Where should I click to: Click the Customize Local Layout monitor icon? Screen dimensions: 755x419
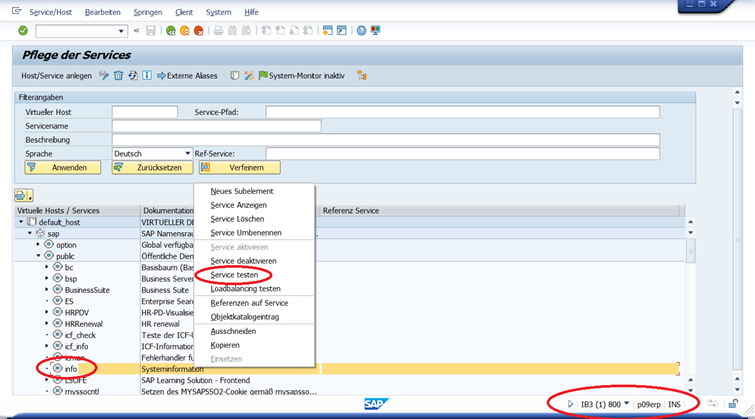tap(376, 31)
